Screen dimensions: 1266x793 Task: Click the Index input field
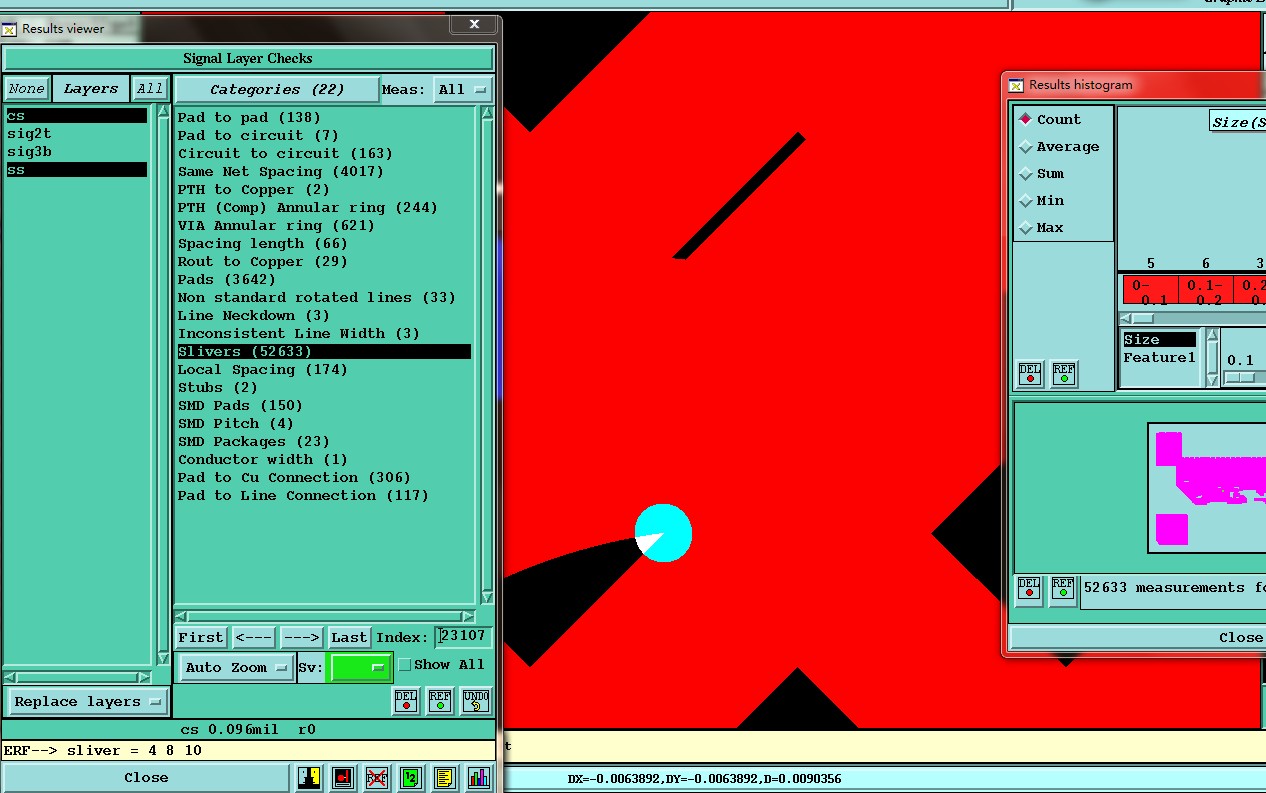463,636
